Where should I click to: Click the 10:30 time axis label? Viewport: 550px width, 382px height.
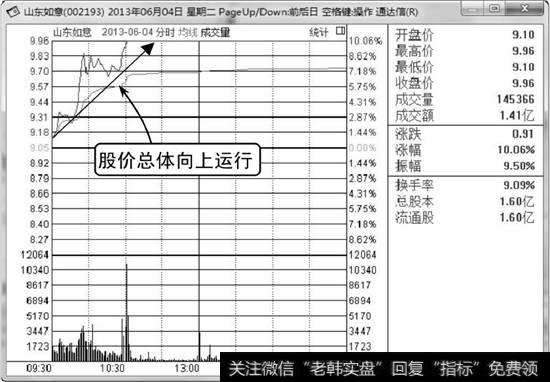112,368
